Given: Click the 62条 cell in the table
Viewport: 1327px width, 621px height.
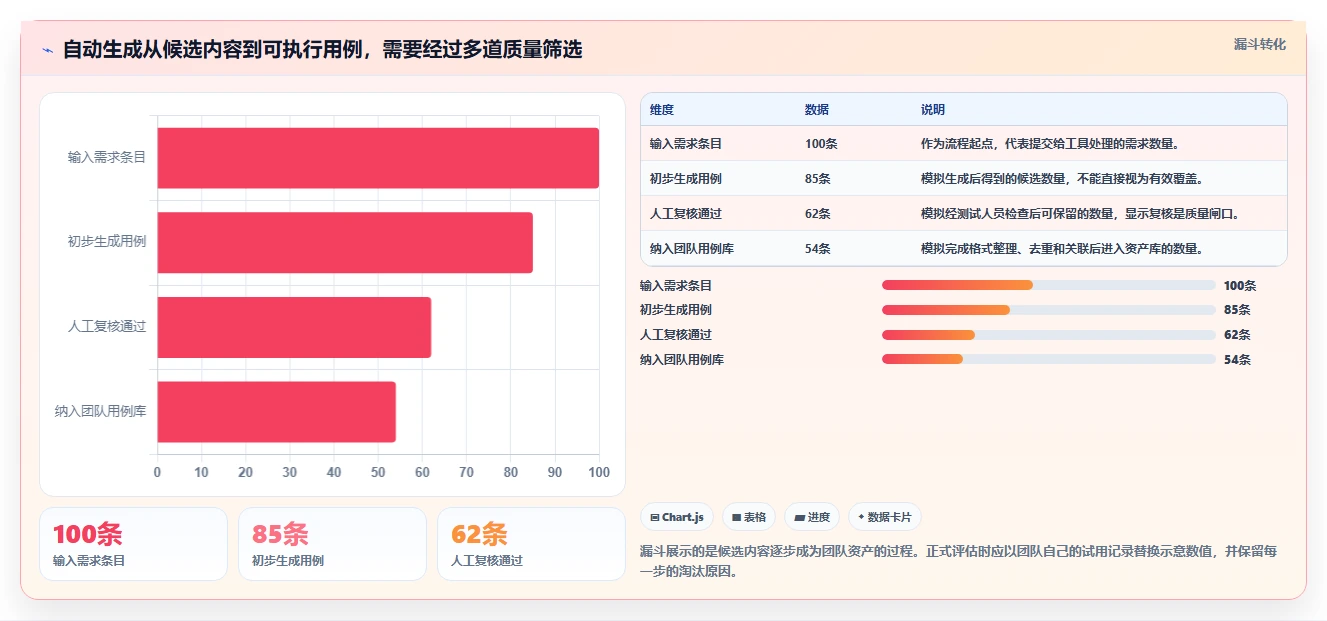Looking at the screenshot, I should click(817, 214).
